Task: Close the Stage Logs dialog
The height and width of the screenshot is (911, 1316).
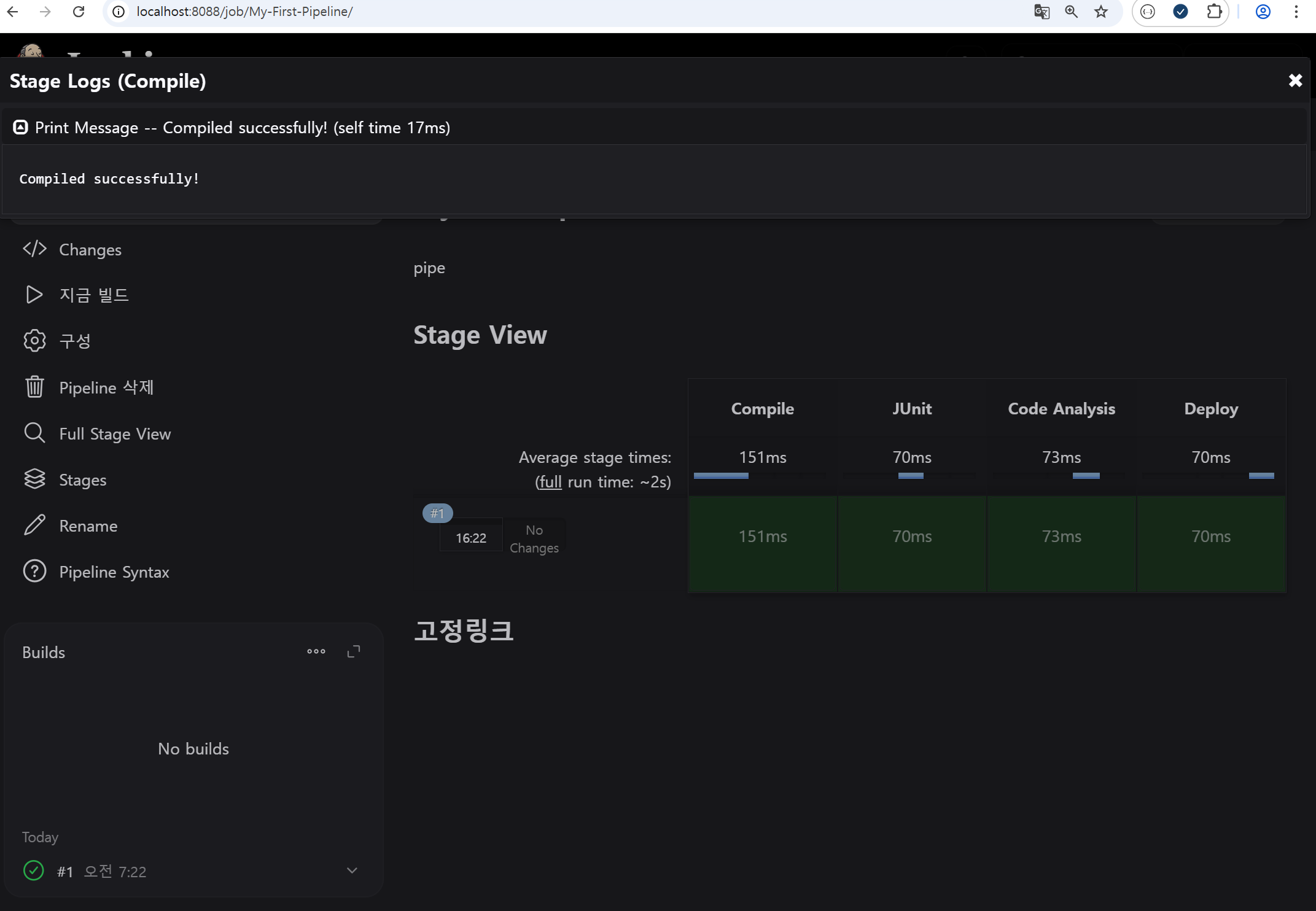Action: [1295, 80]
